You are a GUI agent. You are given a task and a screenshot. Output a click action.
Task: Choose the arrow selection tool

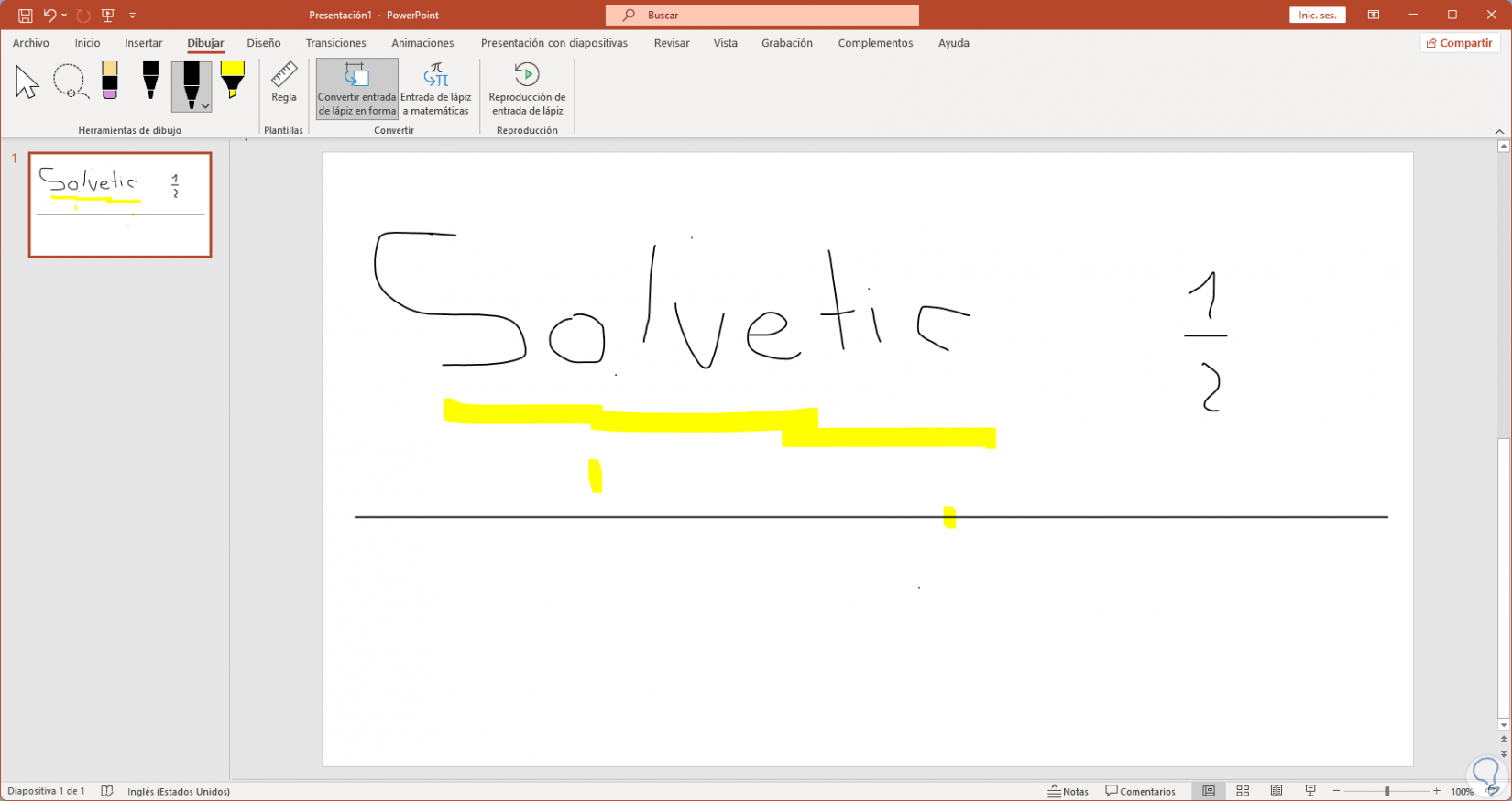[27, 82]
